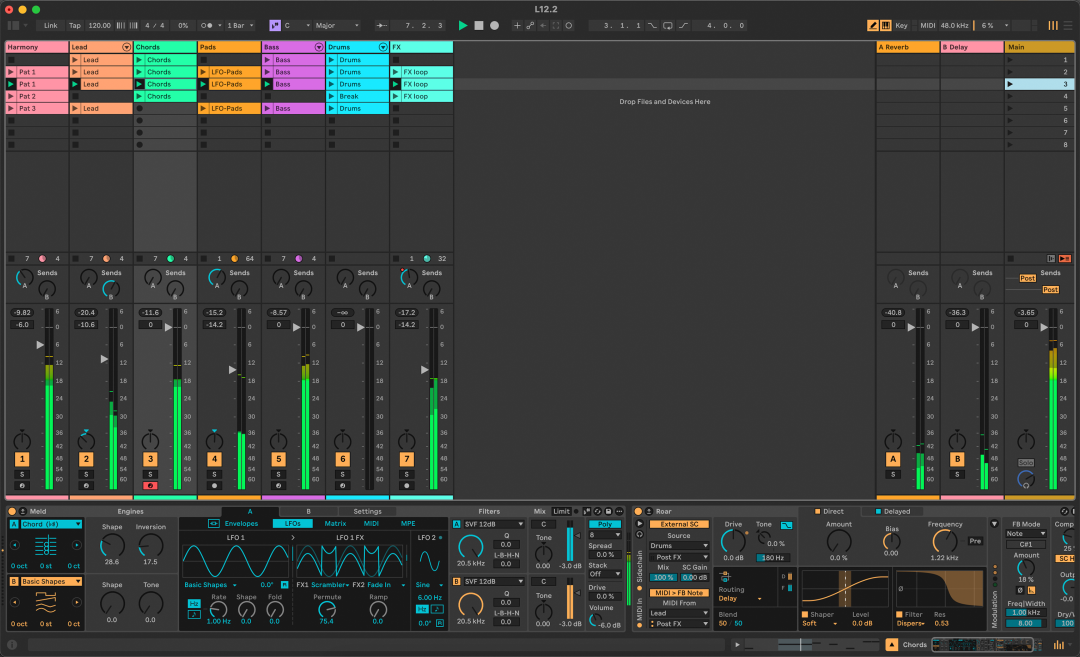The width and height of the screenshot is (1080, 657).
Task: Switch to the Meld Settings tab
Action: (x=367, y=512)
